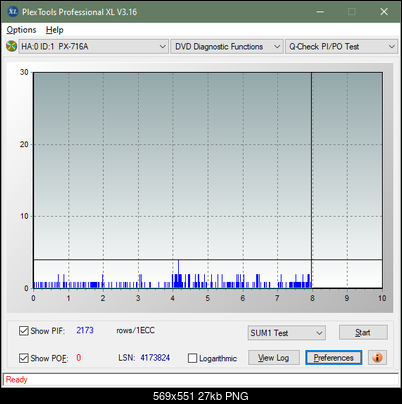Click the PIF value 2173

click(x=85, y=330)
